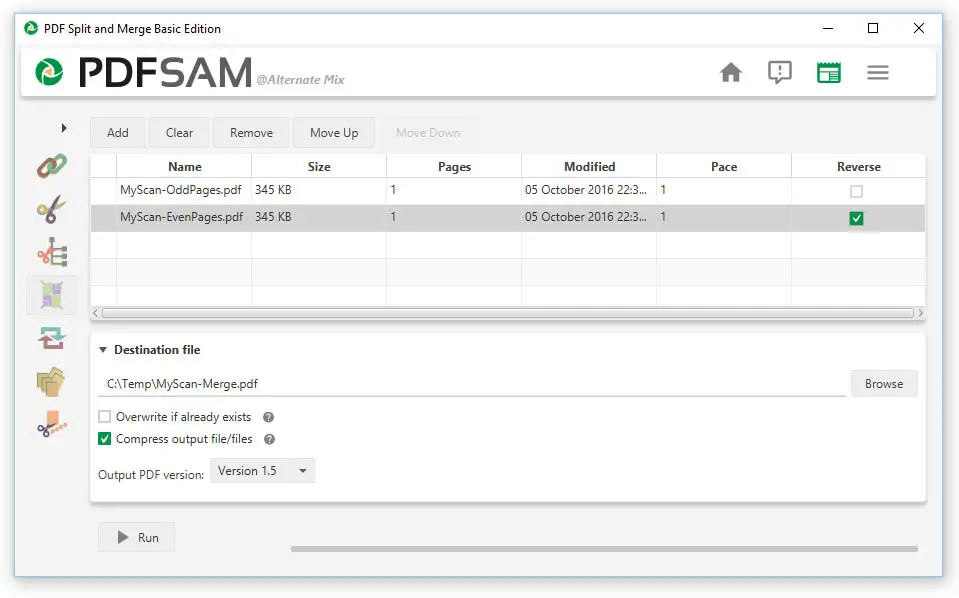Uncheck Reverse for MyScan-EvenPages.pdf

coord(856,218)
